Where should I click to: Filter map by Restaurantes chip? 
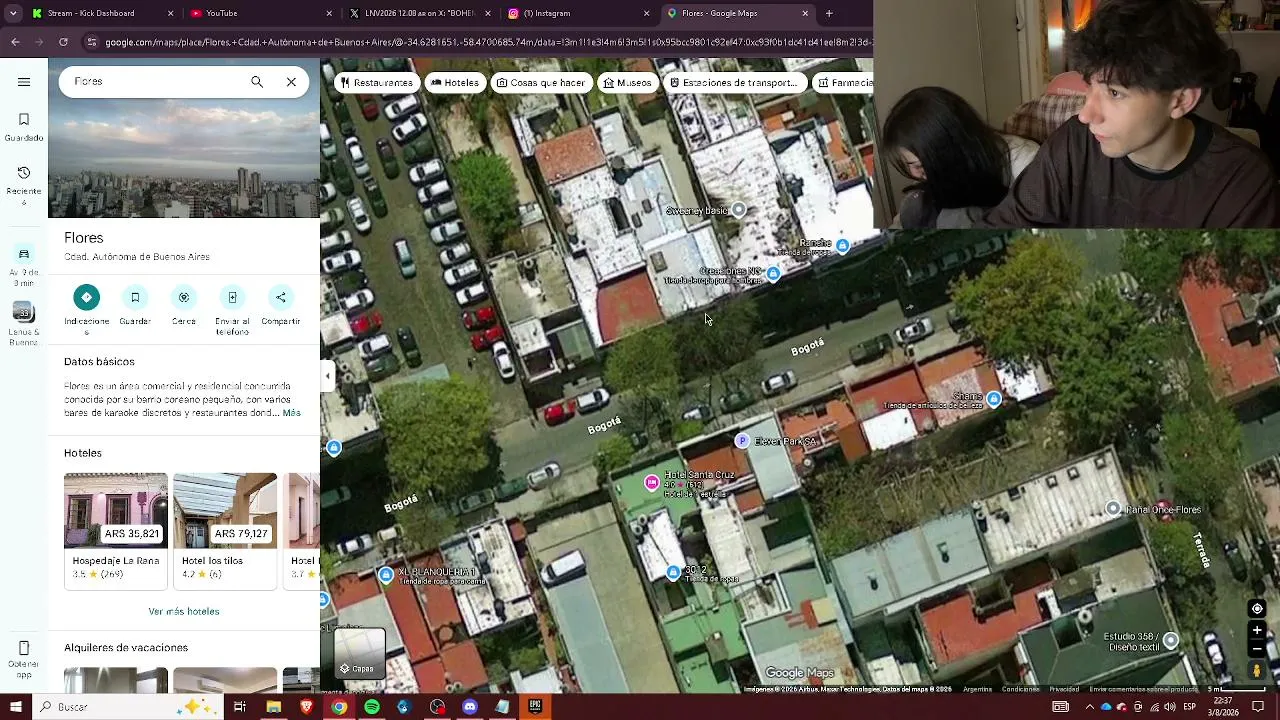[376, 83]
